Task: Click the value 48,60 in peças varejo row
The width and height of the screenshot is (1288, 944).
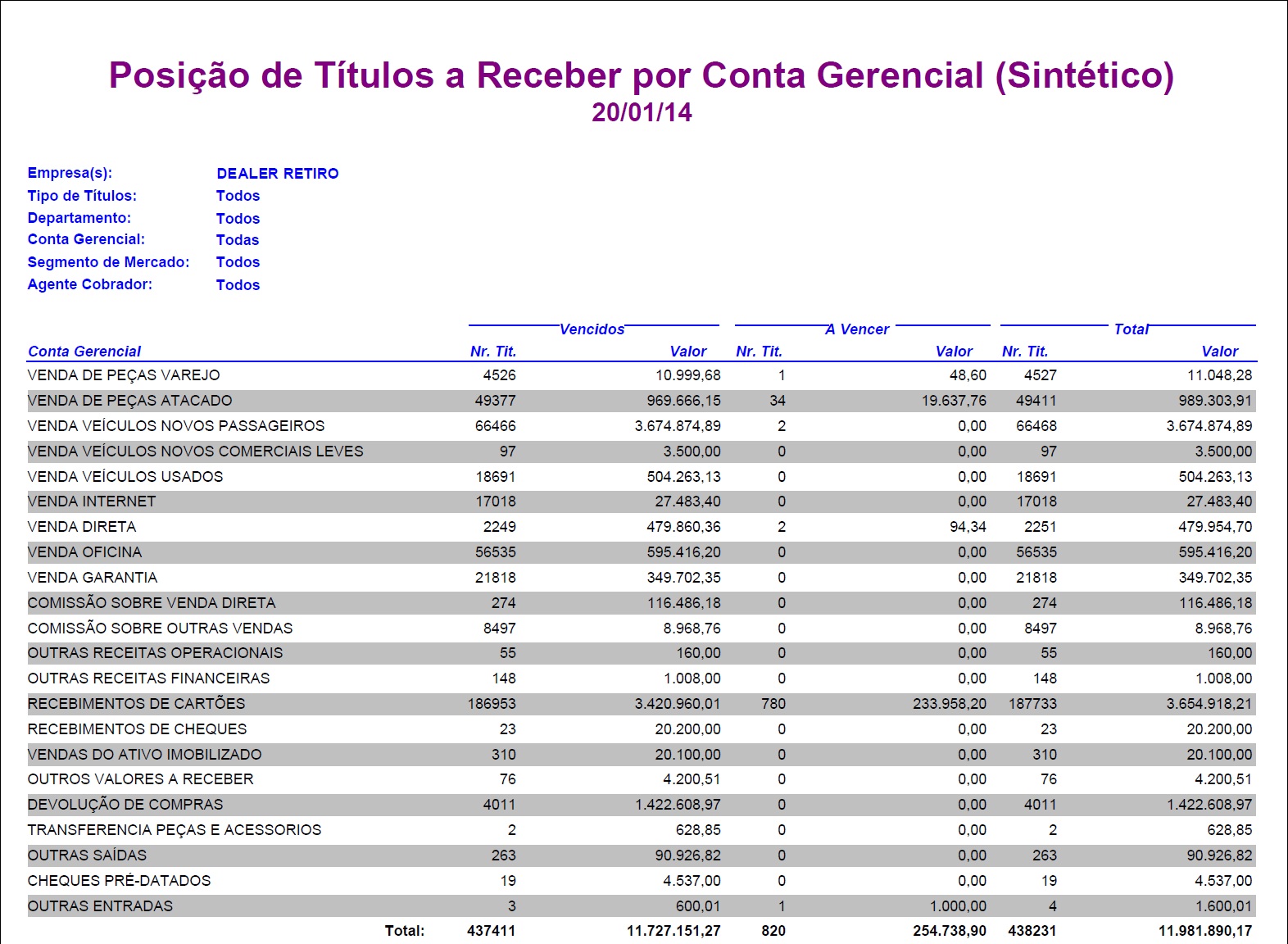Action: 968,375
